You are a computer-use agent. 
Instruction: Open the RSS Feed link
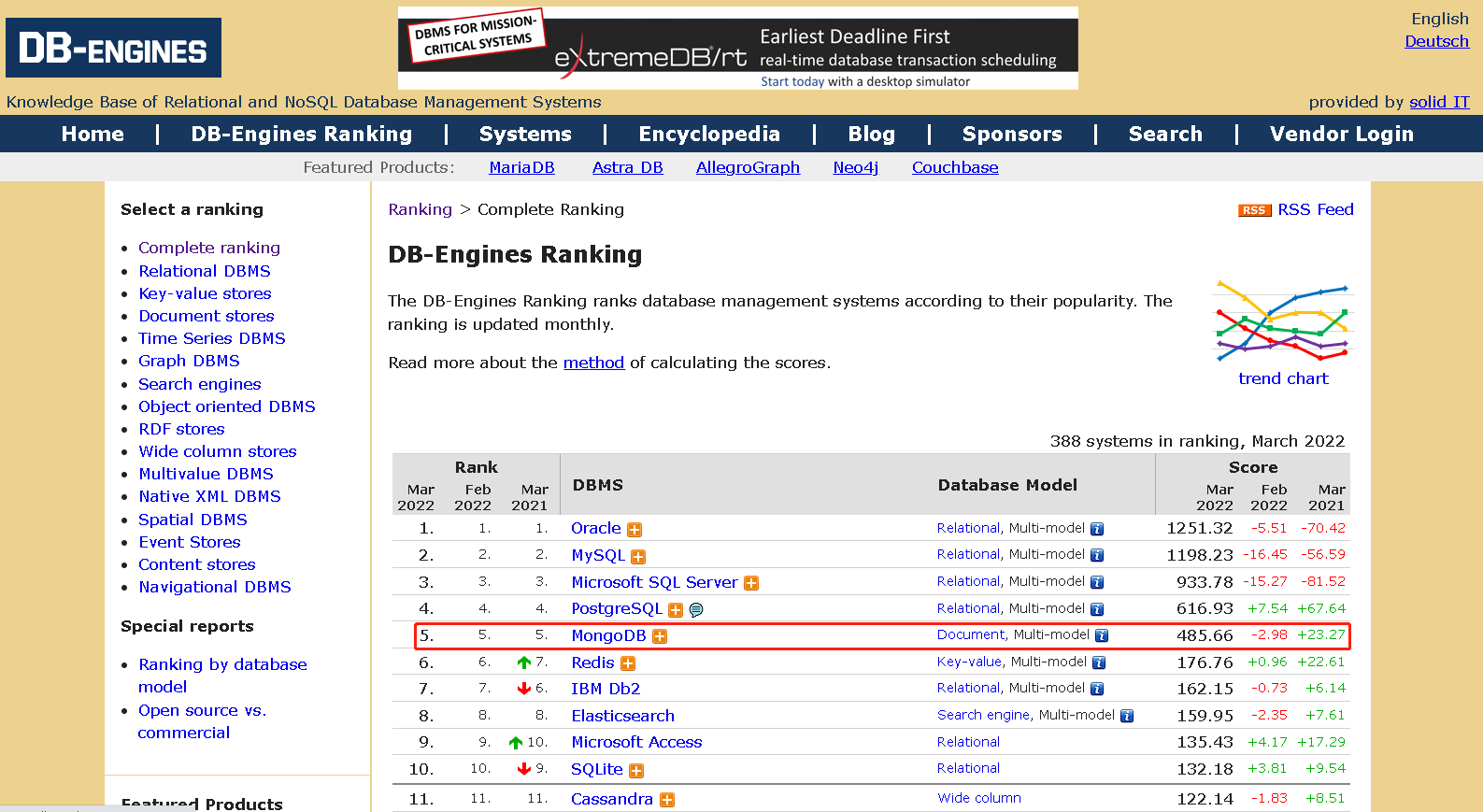tap(1316, 209)
